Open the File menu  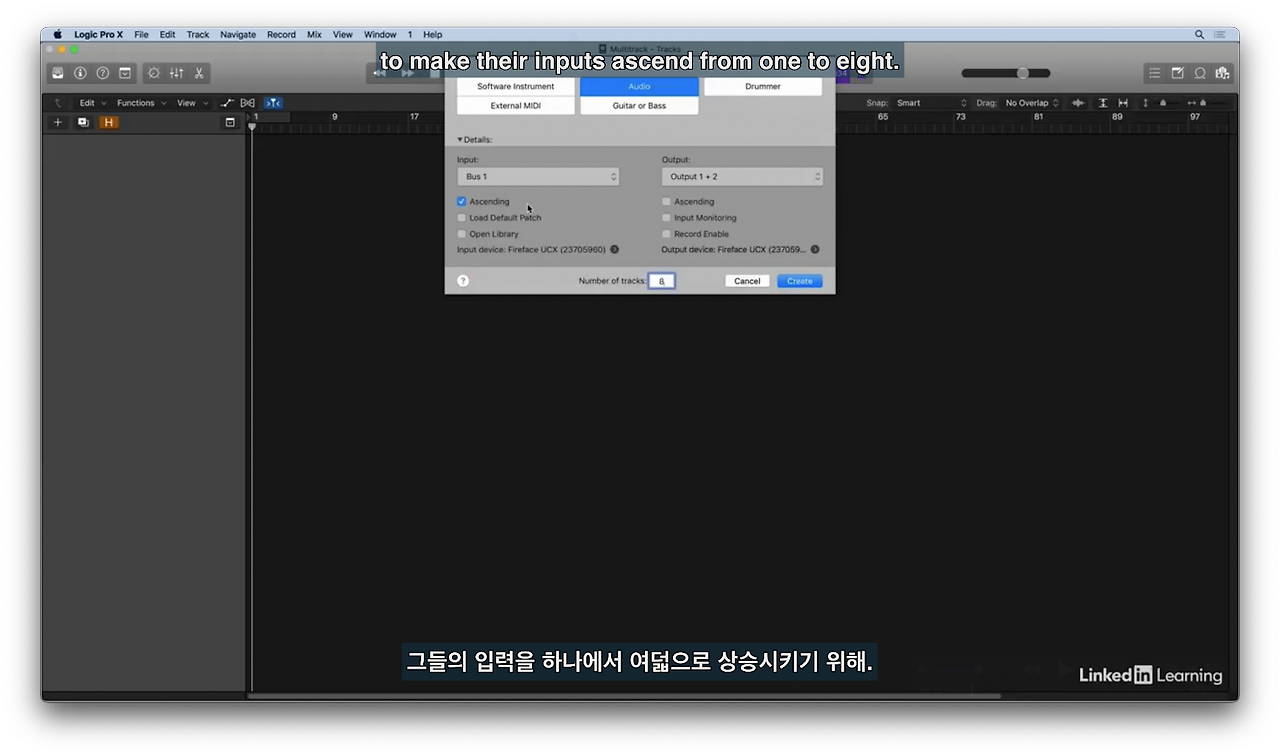(x=141, y=34)
